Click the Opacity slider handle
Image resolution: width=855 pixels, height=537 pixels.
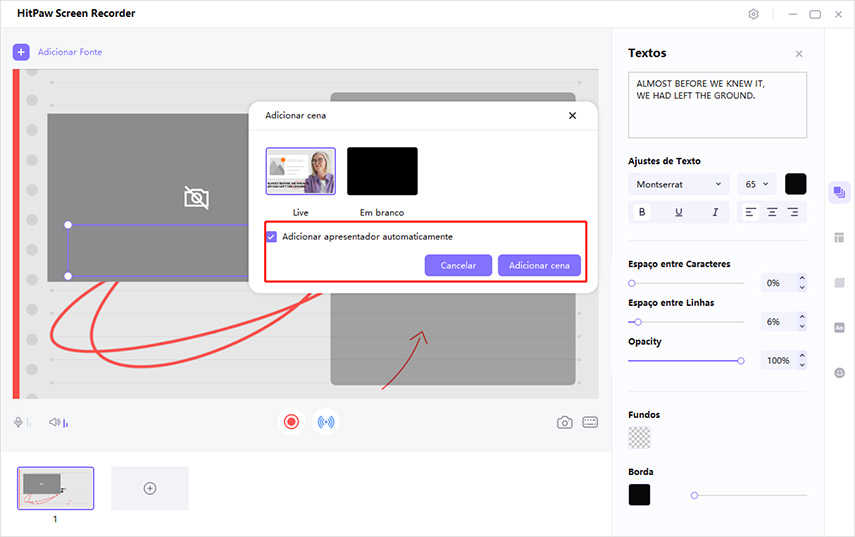pos(740,361)
